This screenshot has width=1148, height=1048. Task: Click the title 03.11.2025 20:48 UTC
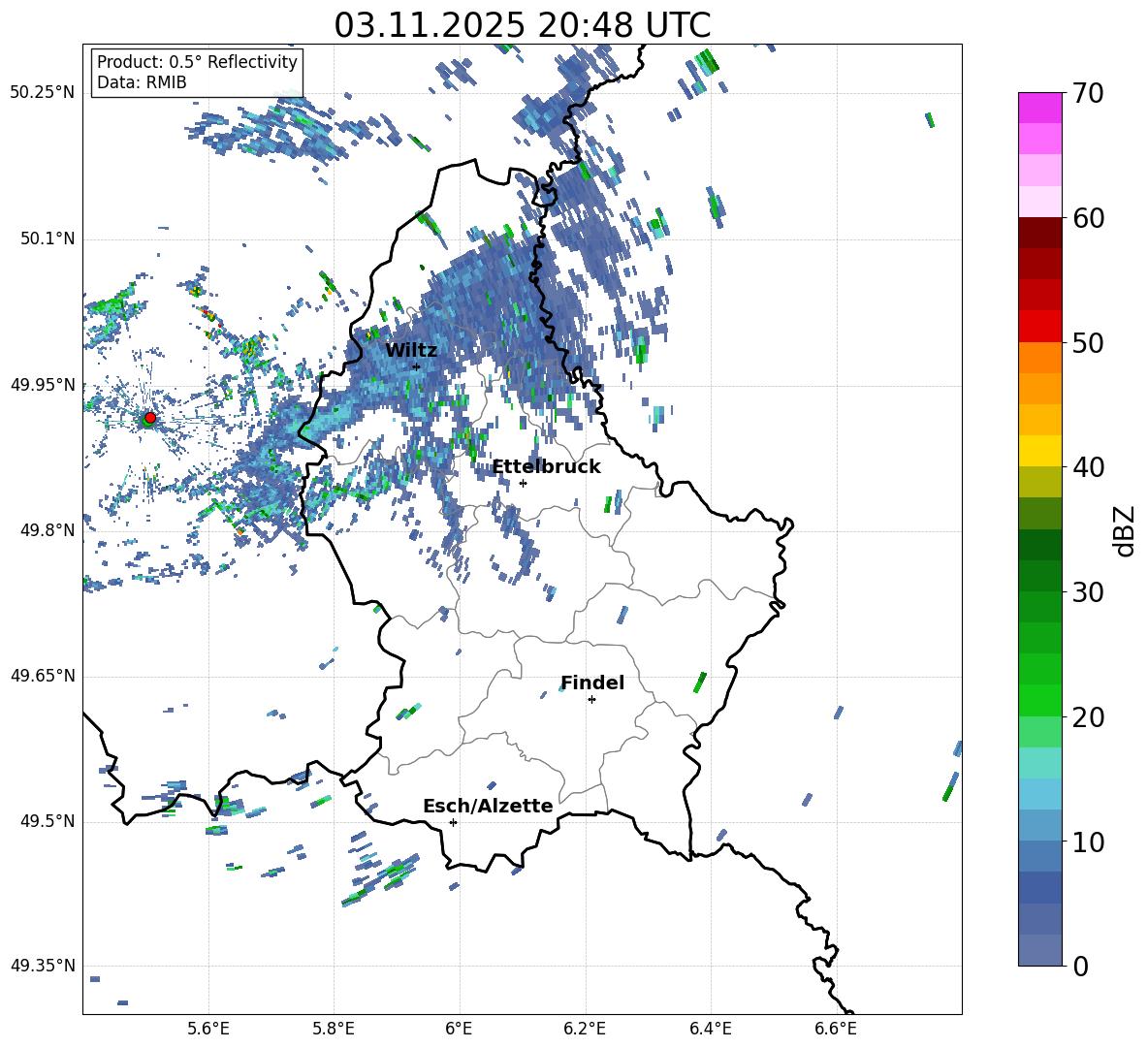[x=522, y=25]
